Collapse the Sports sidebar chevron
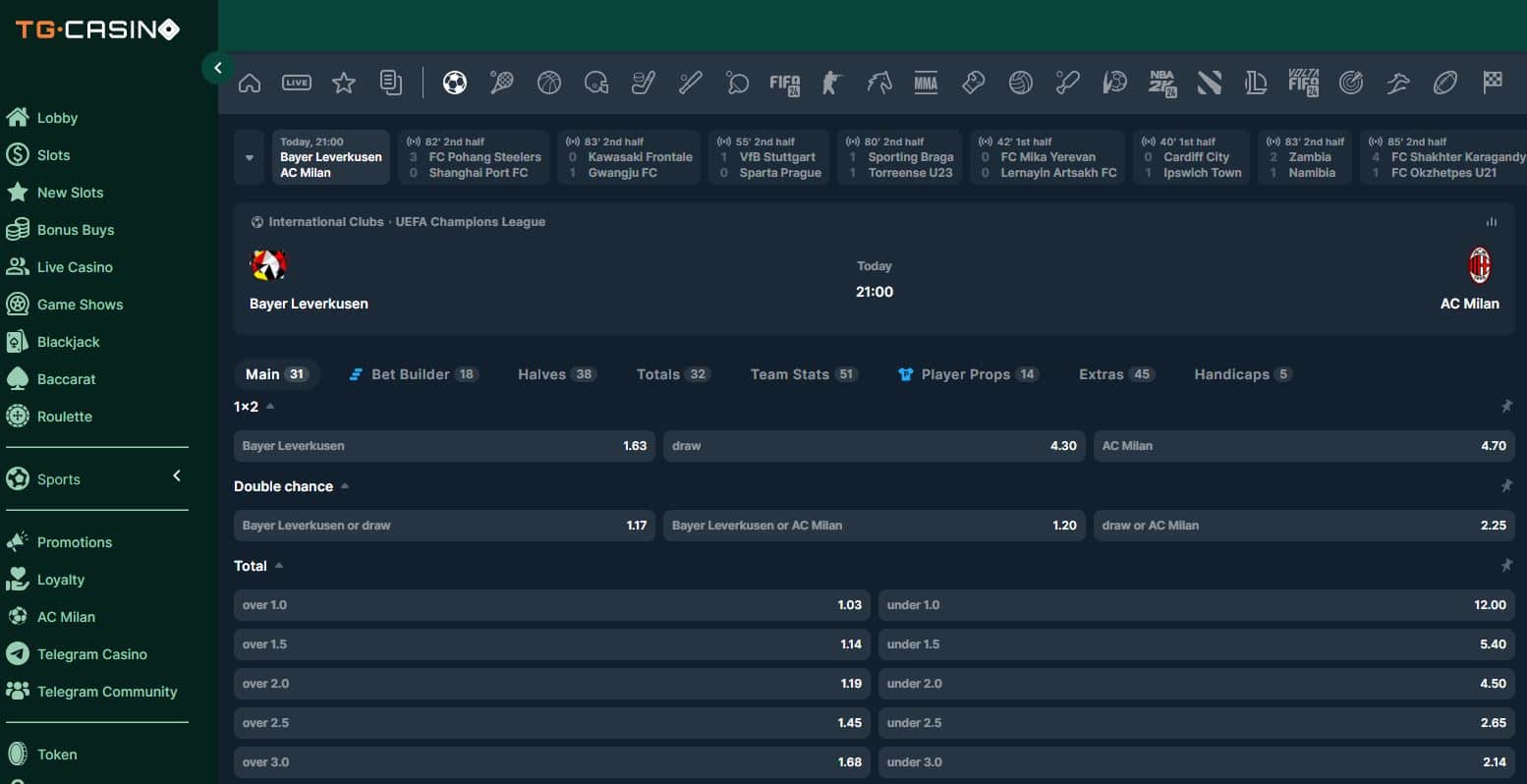Image resolution: width=1527 pixels, height=784 pixels. click(177, 476)
